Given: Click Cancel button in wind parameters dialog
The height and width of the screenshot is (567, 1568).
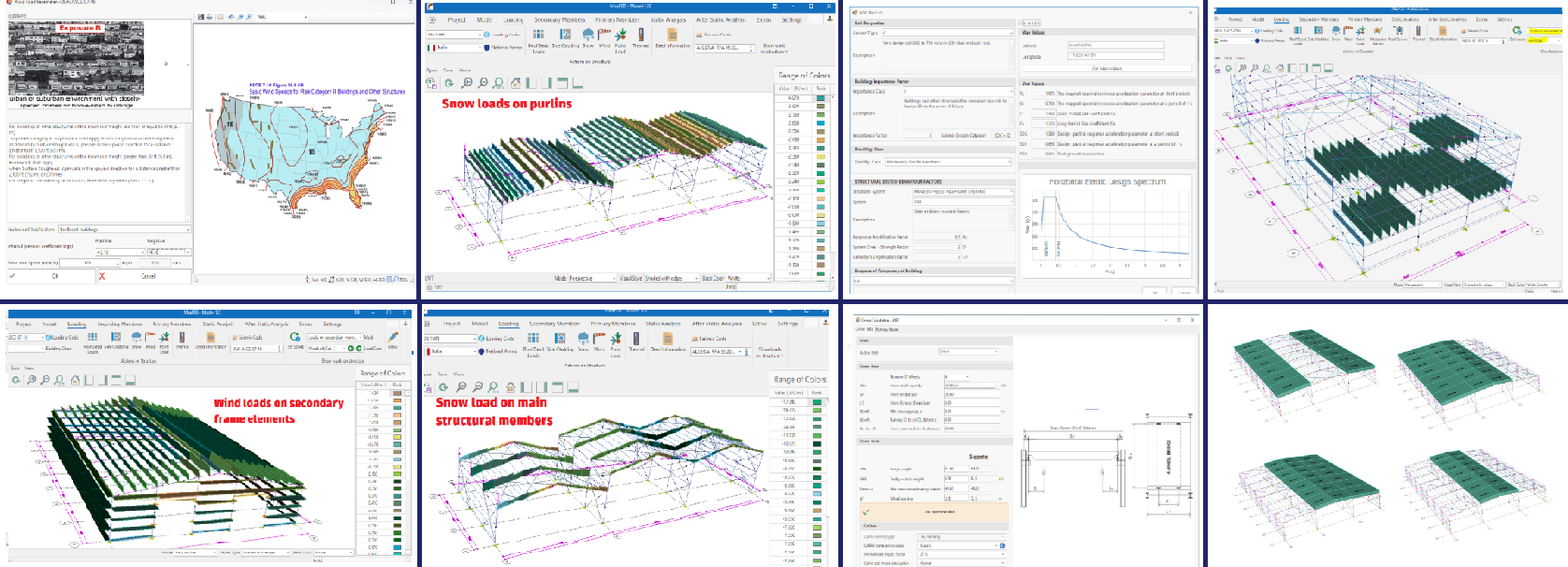Looking at the screenshot, I should [x=145, y=276].
